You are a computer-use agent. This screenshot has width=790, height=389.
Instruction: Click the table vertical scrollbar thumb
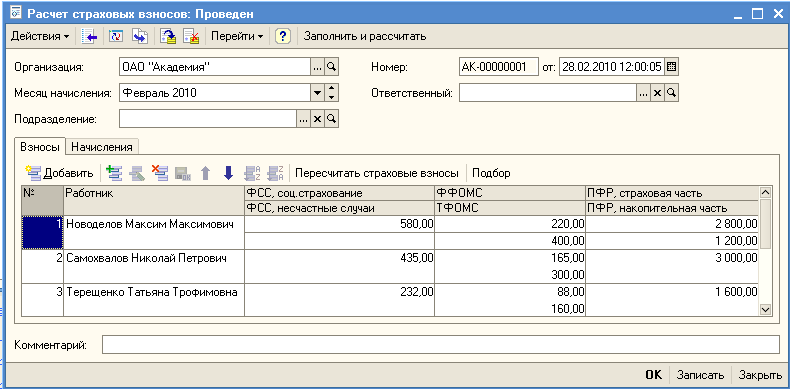point(765,223)
